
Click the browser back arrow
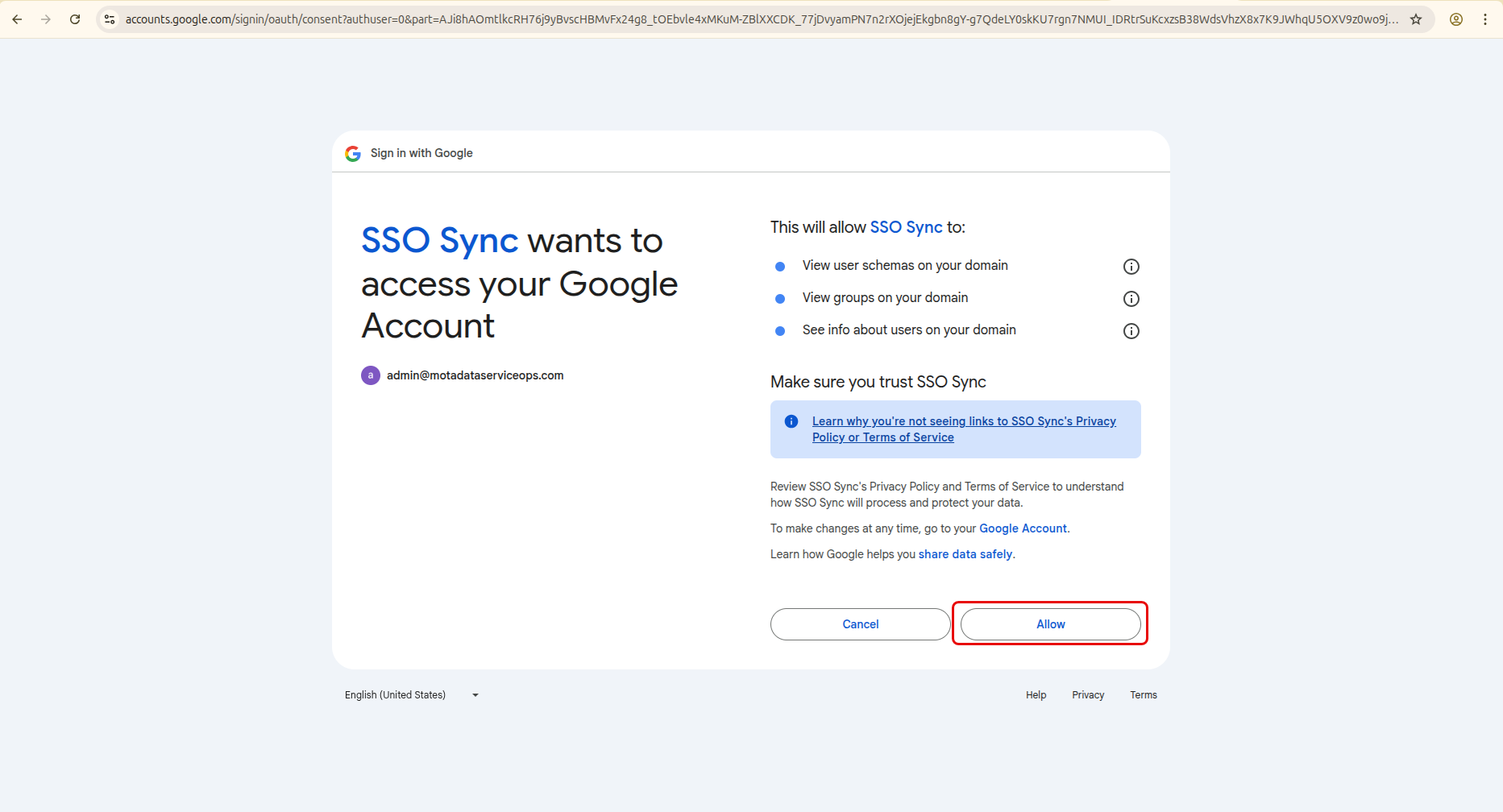pos(17,19)
